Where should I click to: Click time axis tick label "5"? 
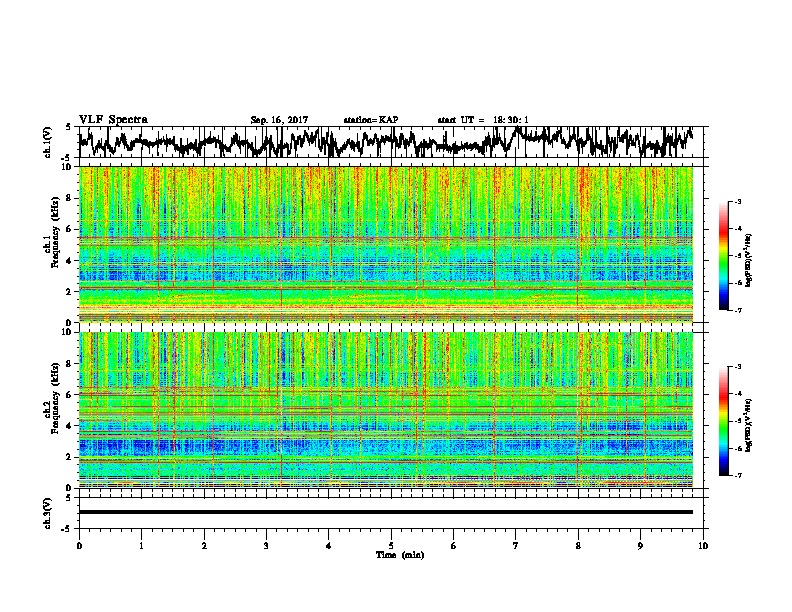(x=391, y=546)
